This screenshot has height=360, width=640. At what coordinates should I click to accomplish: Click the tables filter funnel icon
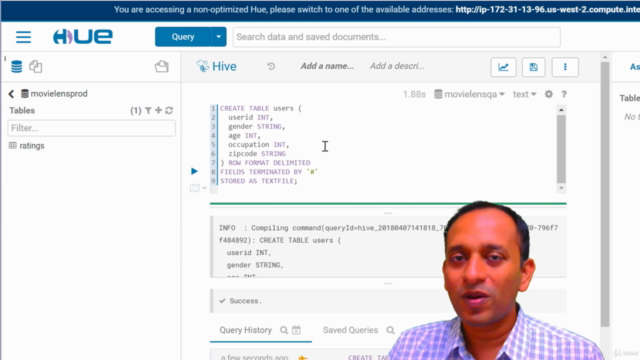click(x=148, y=111)
